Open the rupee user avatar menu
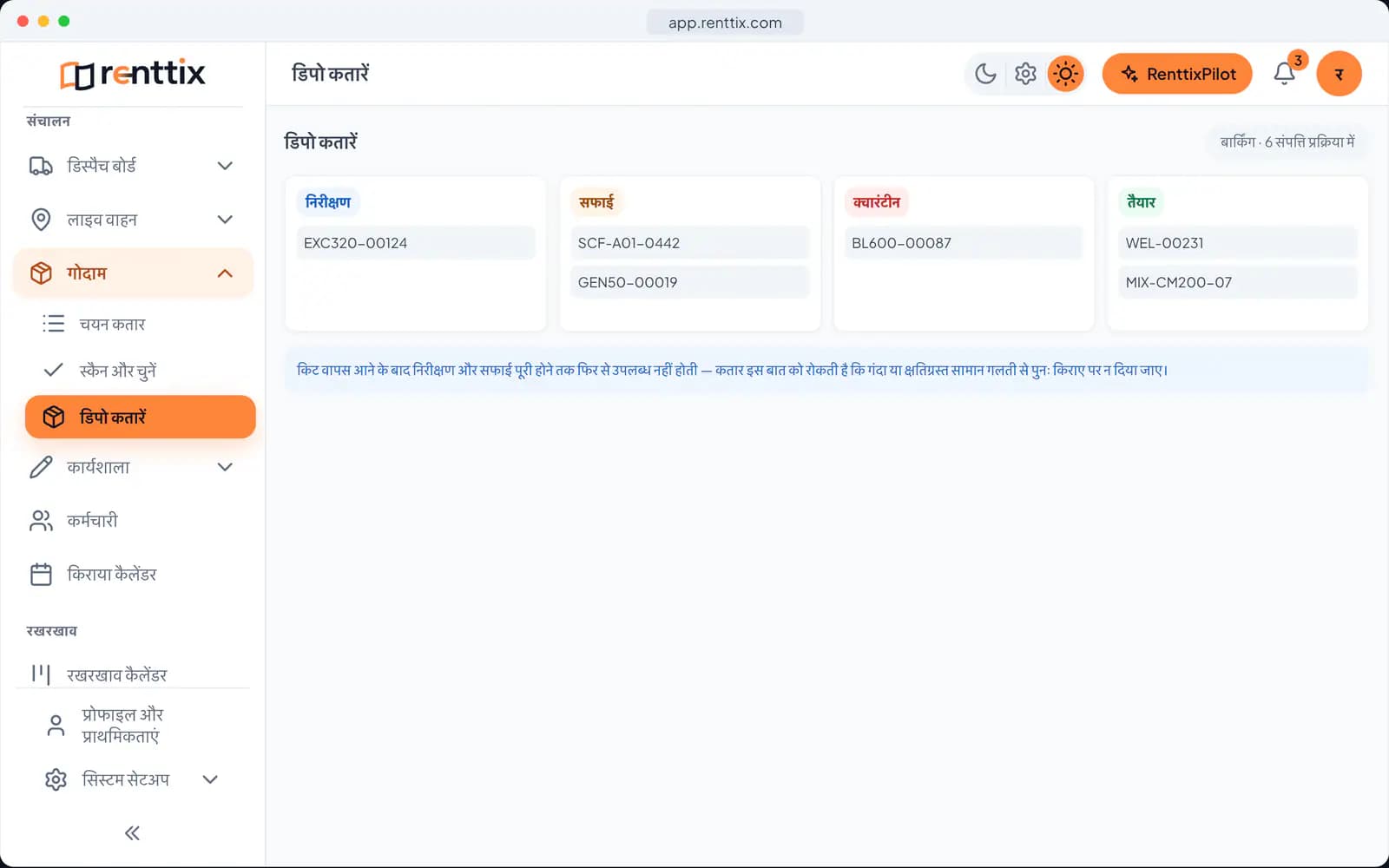This screenshot has width=1389, height=868. [1339, 74]
